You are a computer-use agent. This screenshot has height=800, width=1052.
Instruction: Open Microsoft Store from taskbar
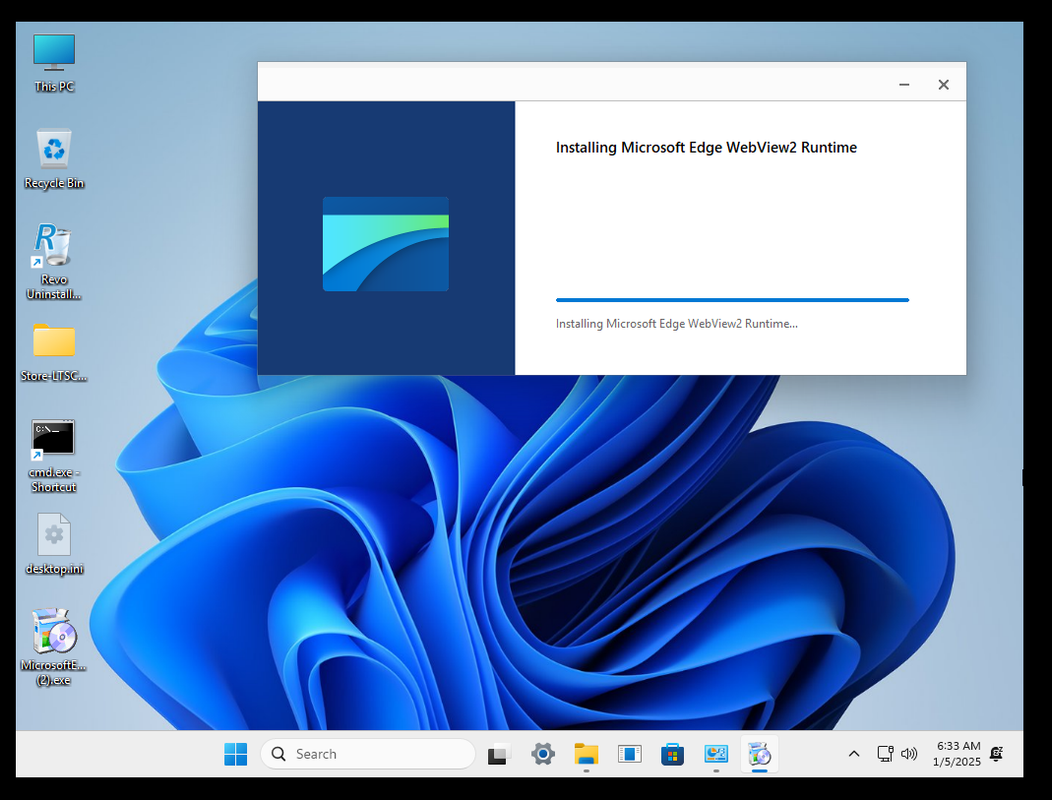(672, 754)
